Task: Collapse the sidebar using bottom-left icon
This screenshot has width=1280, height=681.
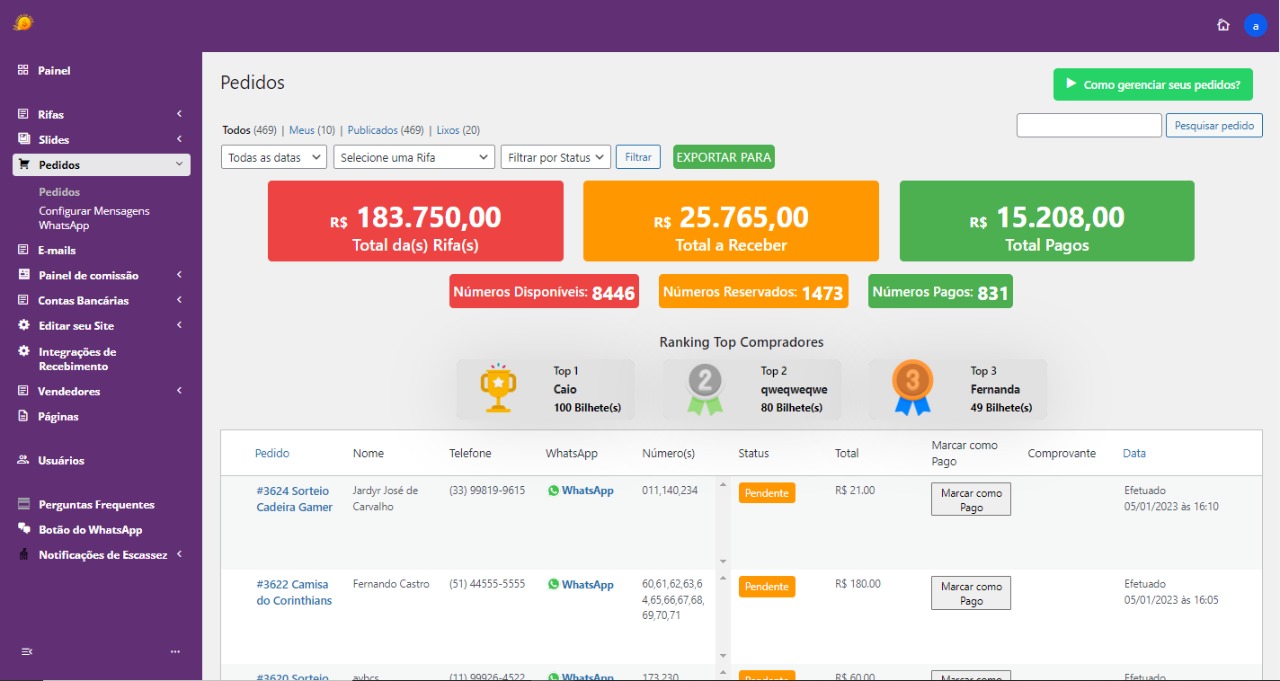Action: [27, 651]
